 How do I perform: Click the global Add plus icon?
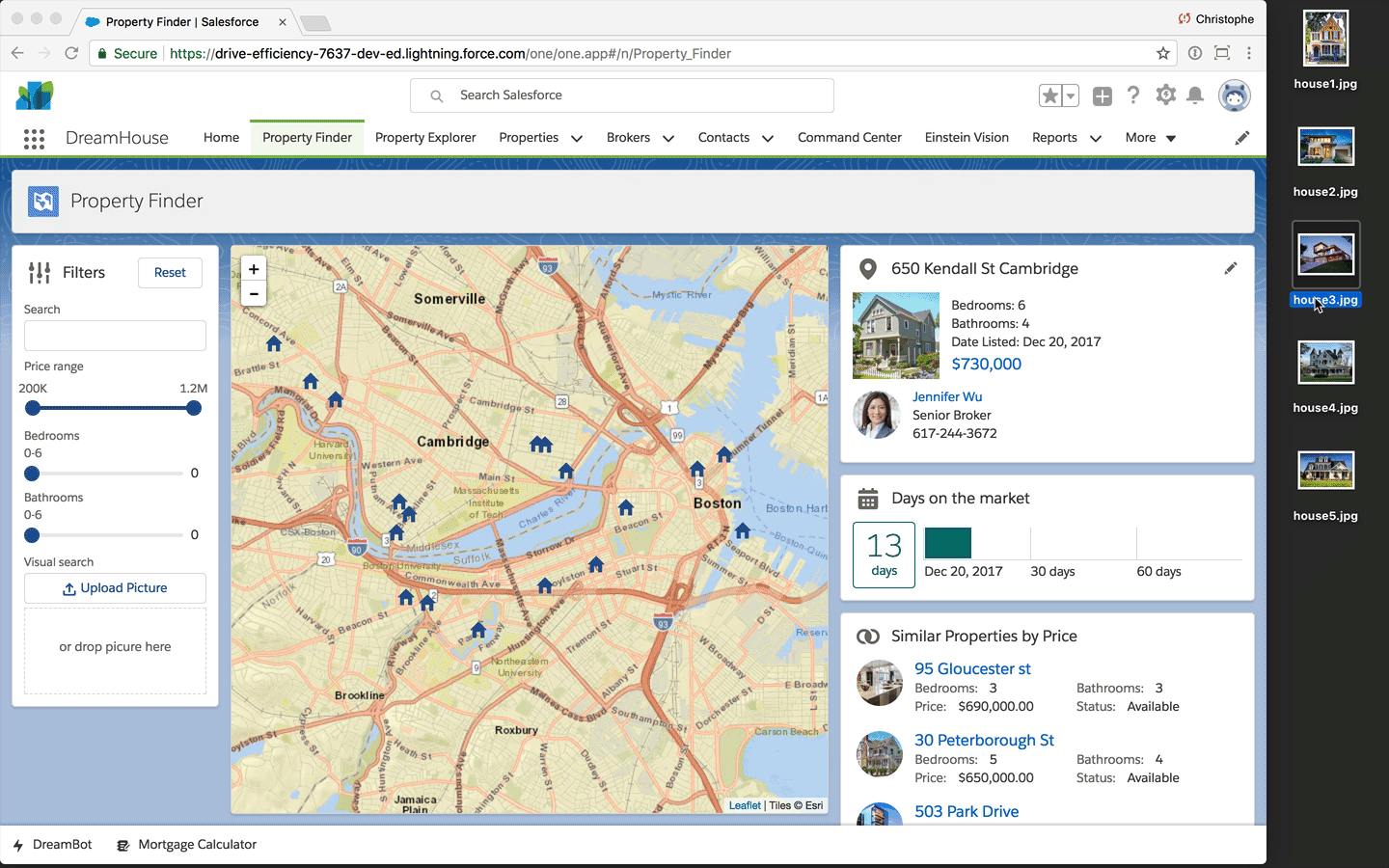[1103, 95]
